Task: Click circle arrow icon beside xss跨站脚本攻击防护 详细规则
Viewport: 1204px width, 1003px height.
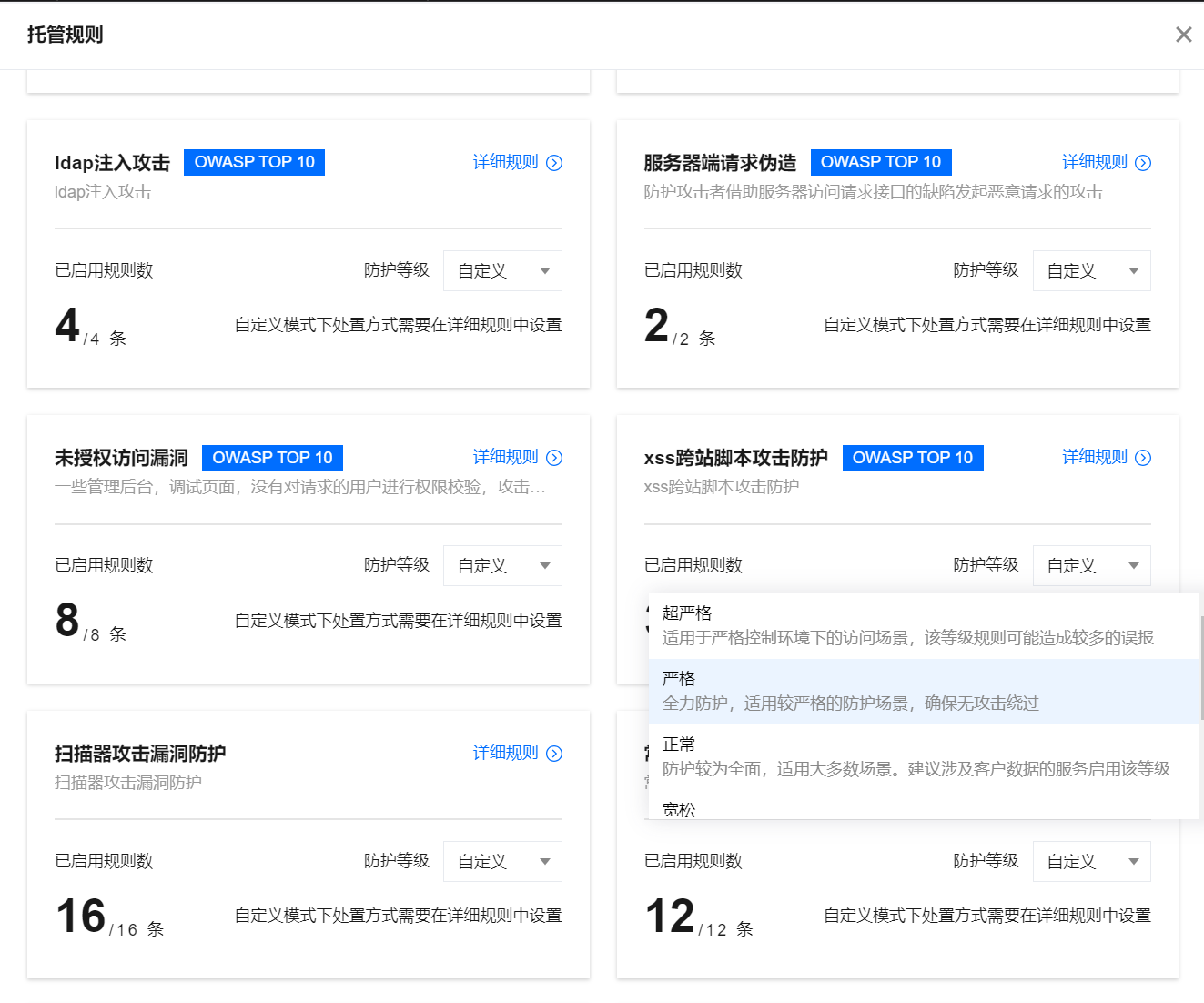Action: [1144, 458]
